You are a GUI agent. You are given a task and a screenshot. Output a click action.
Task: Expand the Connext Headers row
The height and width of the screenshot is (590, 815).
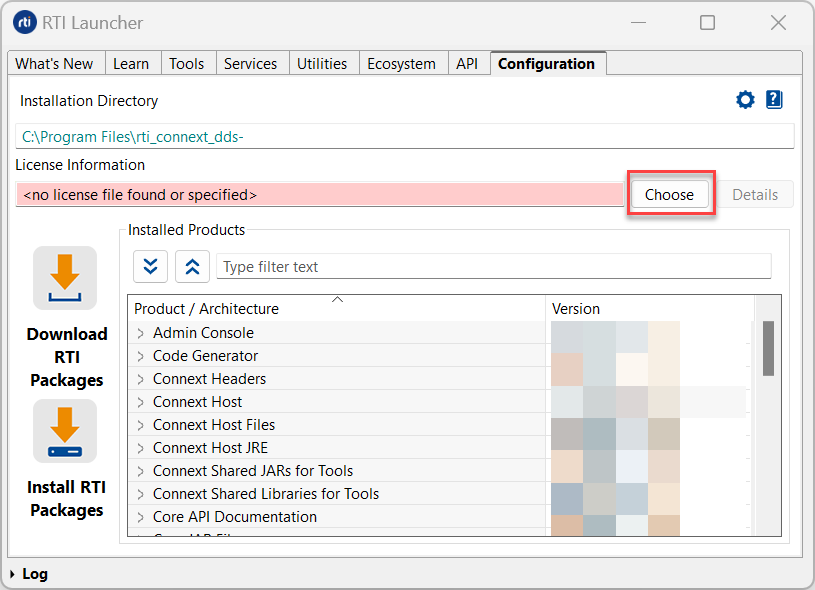(x=140, y=379)
